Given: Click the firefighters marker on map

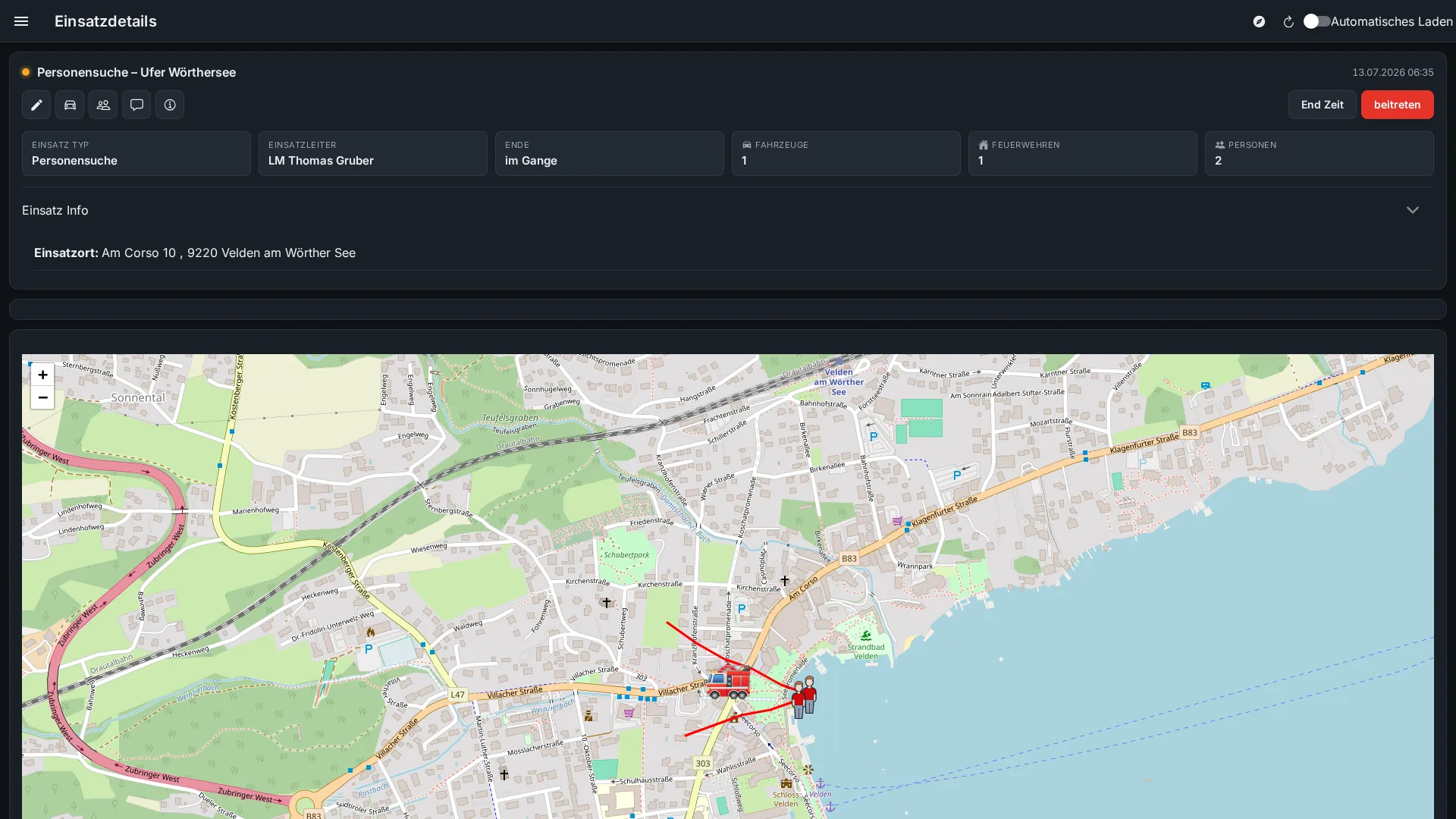Looking at the screenshot, I should click(x=804, y=697).
